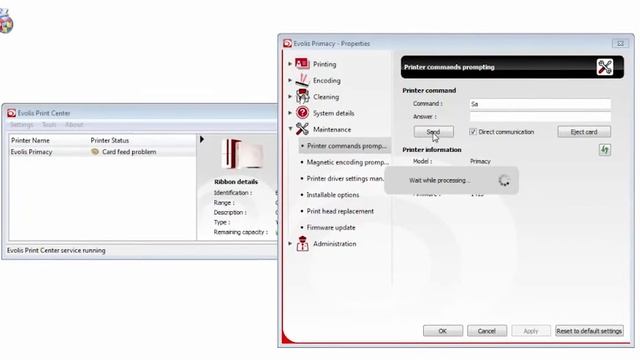
Task: Expand the System details tree node
Action: tap(290, 113)
